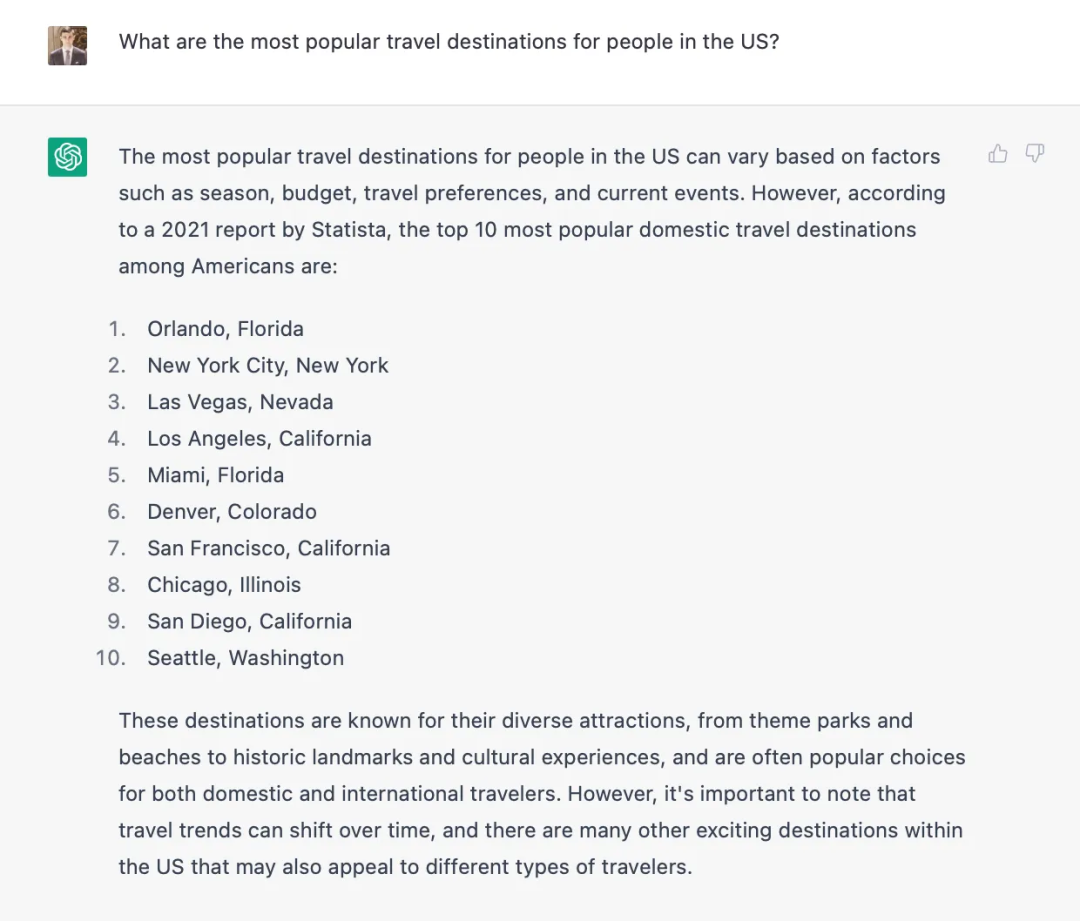This screenshot has width=1080, height=921.
Task: Select the Seattle, Washington list item
Action: pyautogui.click(x=245, y=658)
